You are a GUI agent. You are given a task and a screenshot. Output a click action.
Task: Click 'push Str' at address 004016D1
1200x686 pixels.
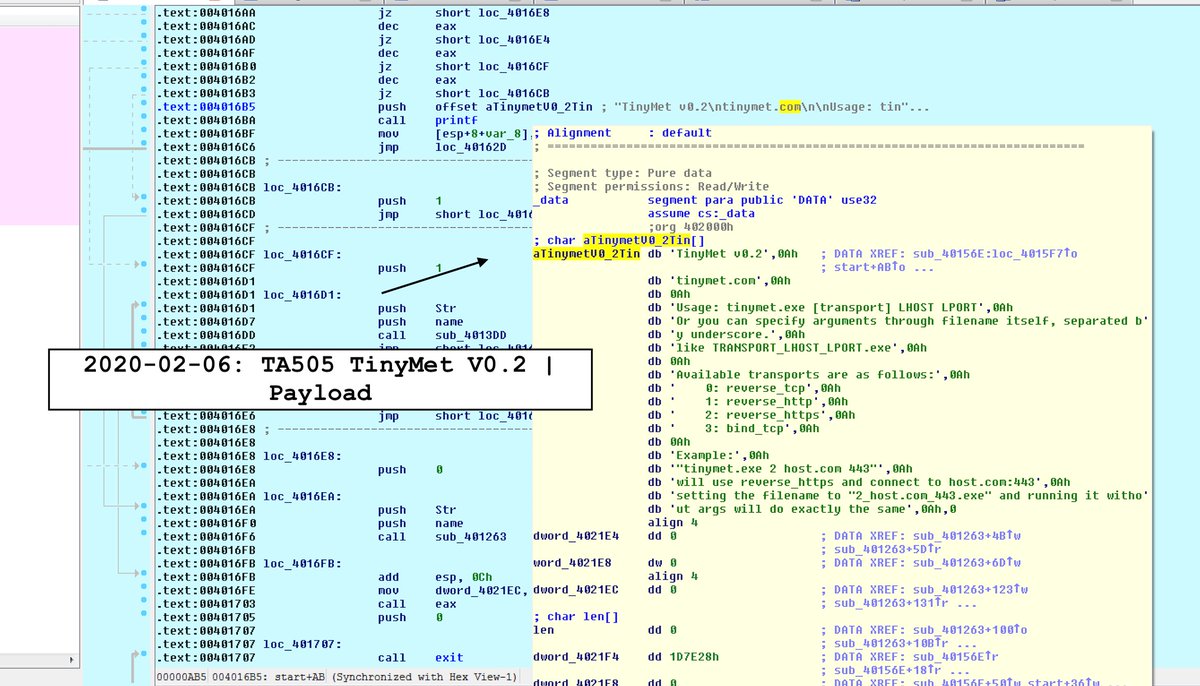418,308
